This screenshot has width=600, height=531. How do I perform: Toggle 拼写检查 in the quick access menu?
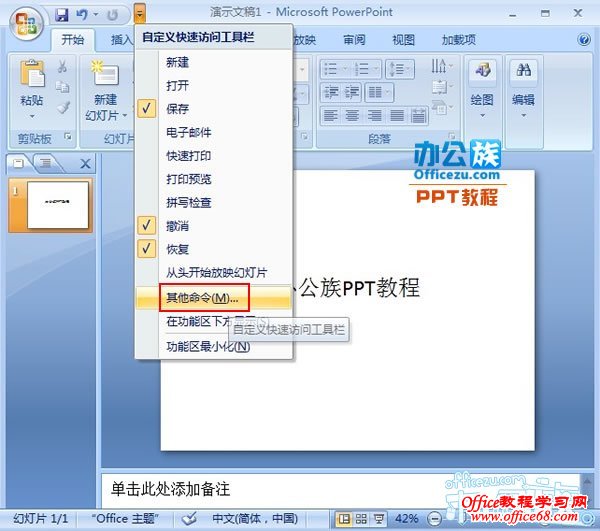point(214,202)
